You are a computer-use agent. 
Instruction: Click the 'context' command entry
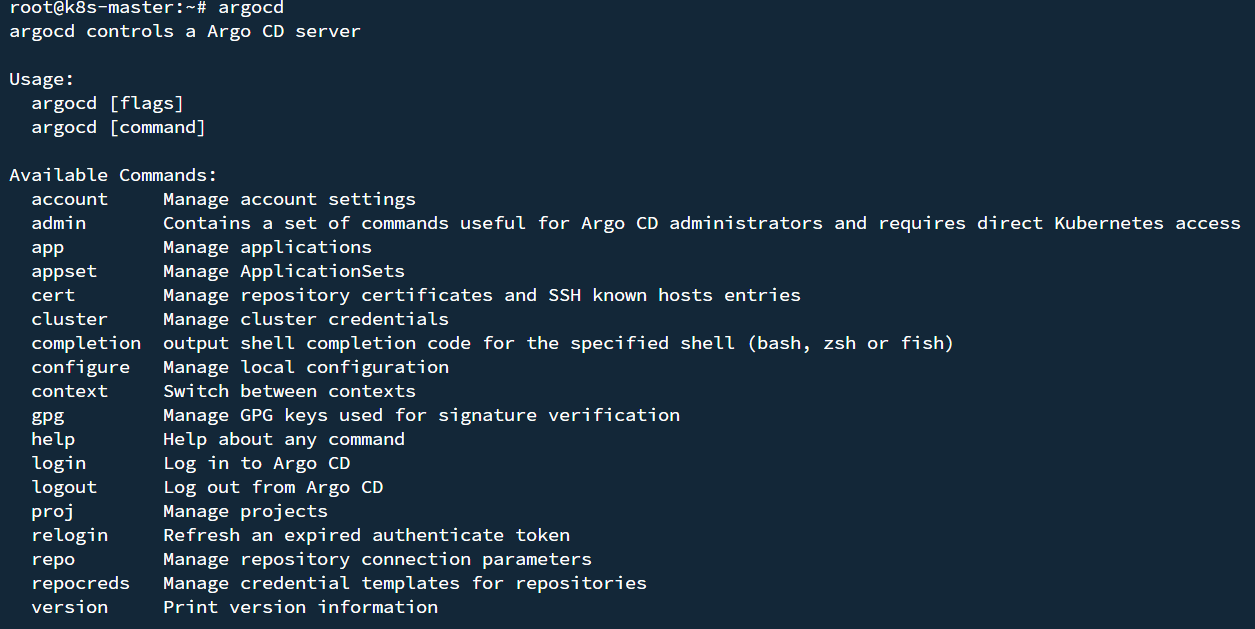click(69, 391)
